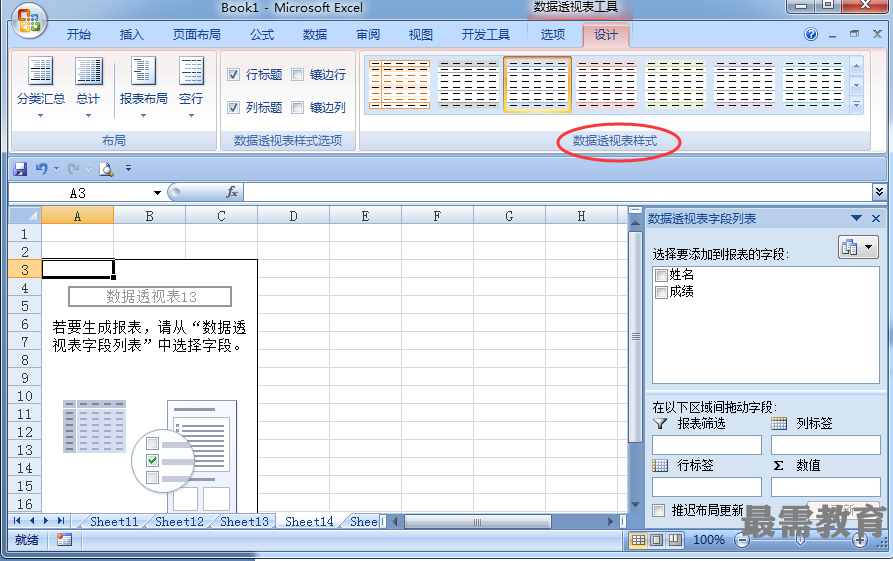Check the 姓名 field checkbox
The width and height of the screenshot is (893, 561).
pyautogui.click(x=661, y=276)
